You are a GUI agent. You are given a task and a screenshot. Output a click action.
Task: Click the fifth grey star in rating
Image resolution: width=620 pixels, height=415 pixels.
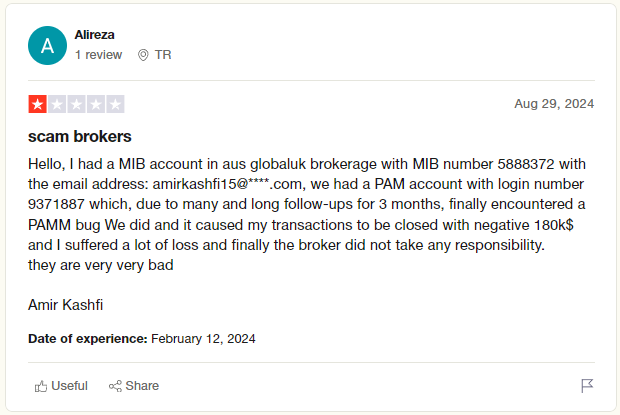coord(115,104)
